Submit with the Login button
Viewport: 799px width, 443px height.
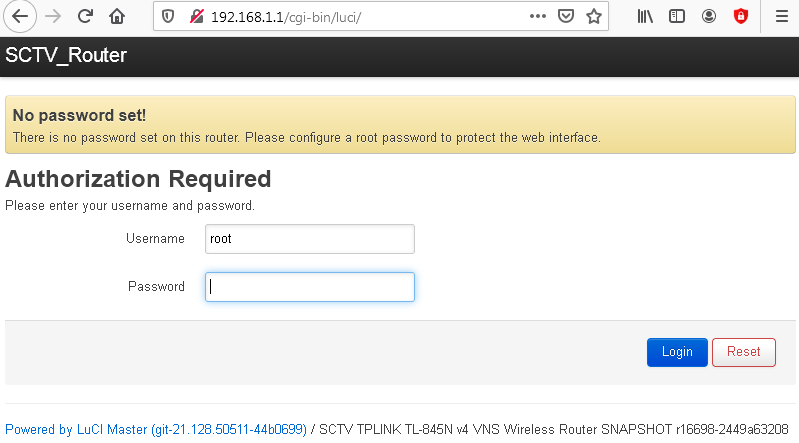coord(677,352)
